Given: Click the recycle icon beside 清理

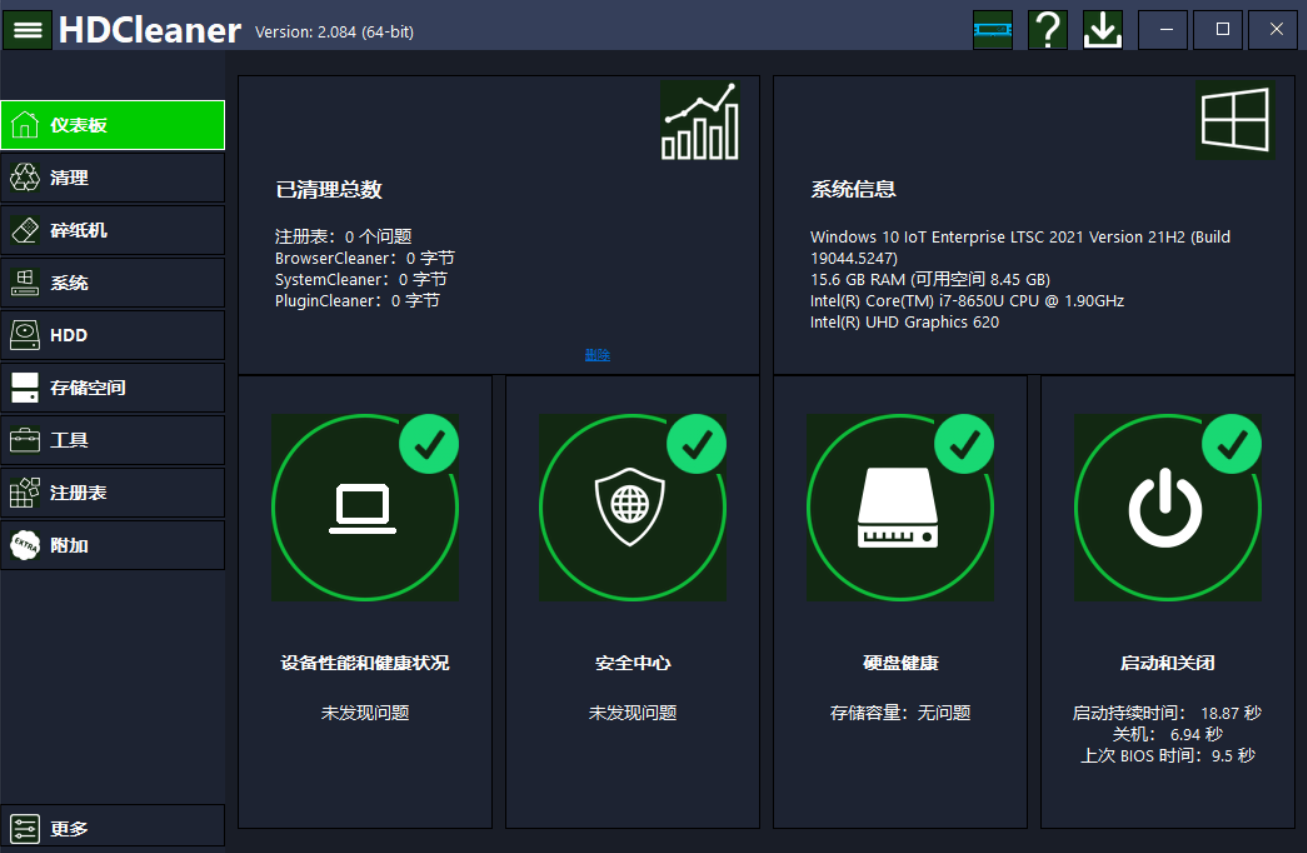Looking at the screenshot, I should coord(25,178).
